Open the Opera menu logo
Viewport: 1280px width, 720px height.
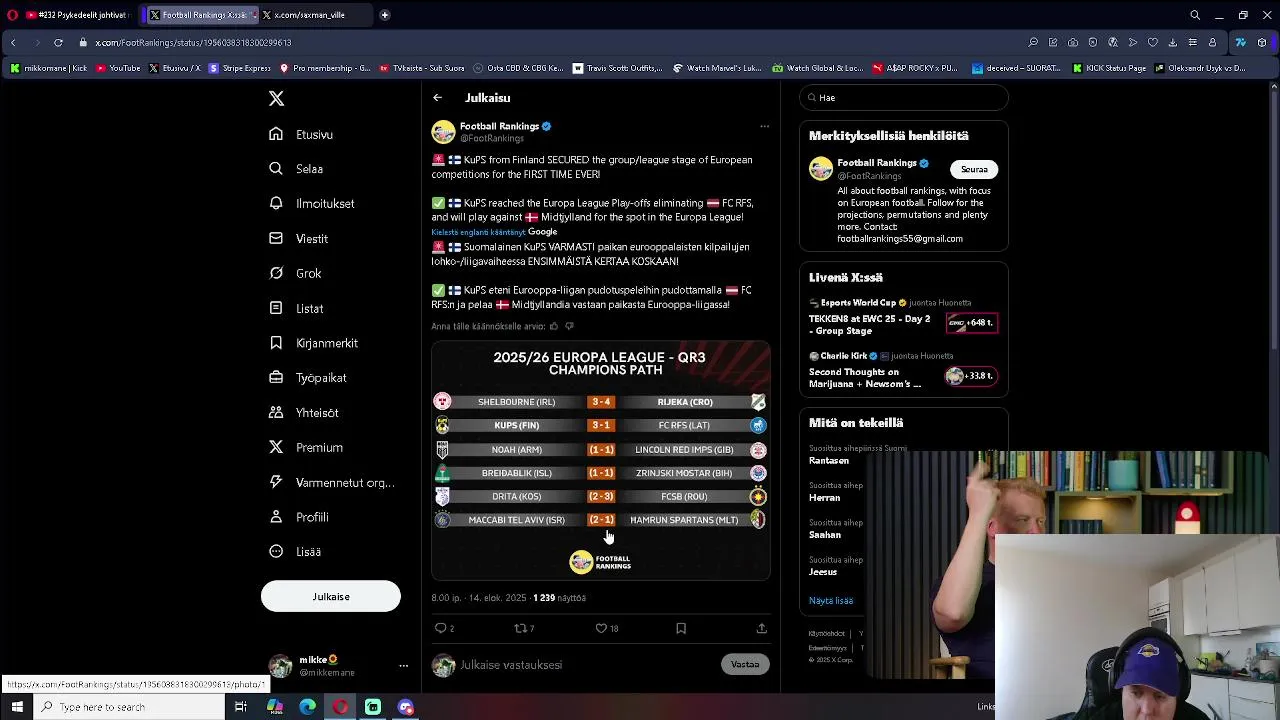click(x=13, y=15)
